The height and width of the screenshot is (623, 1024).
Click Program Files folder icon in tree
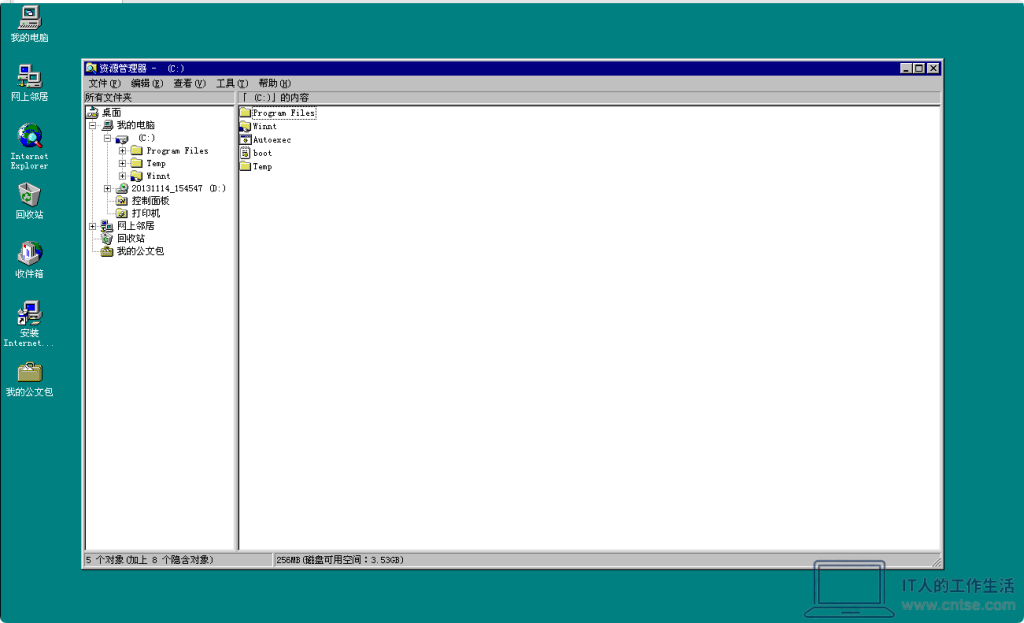136,151
